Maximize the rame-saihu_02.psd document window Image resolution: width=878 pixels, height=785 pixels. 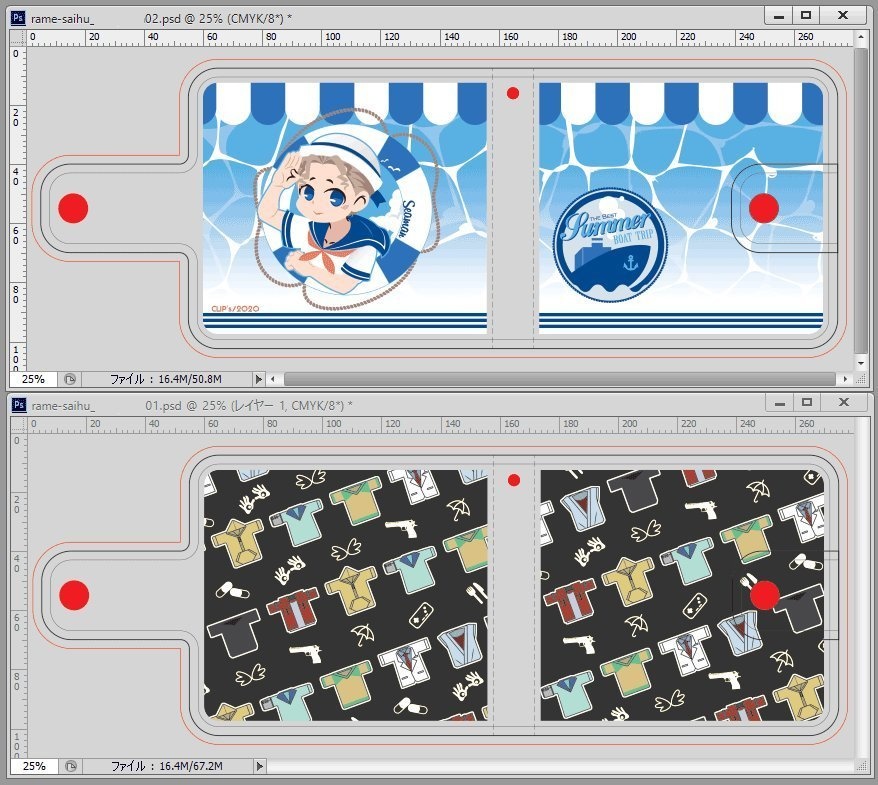click(804, 15)
